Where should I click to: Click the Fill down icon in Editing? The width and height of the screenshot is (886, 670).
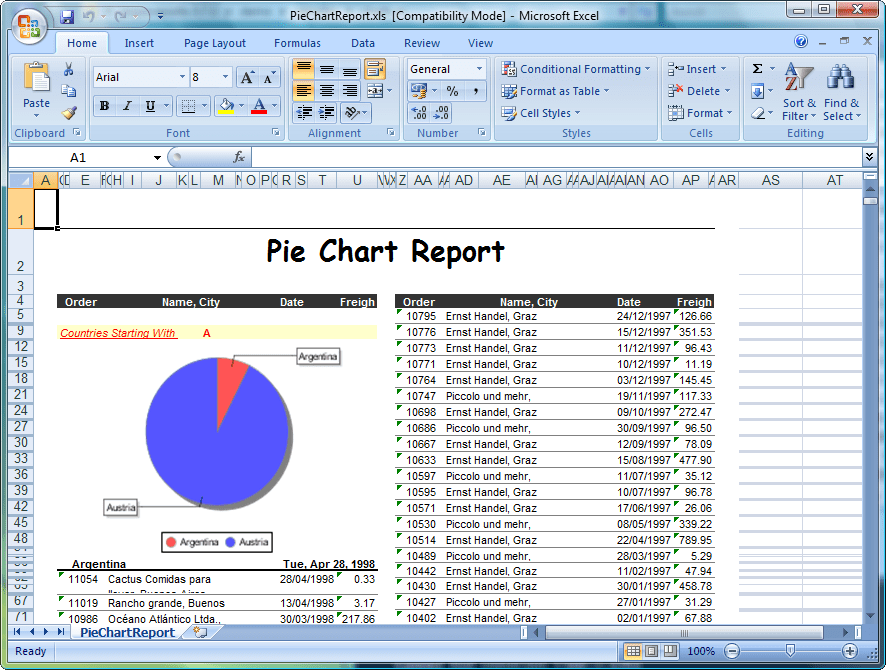(758, 90)
